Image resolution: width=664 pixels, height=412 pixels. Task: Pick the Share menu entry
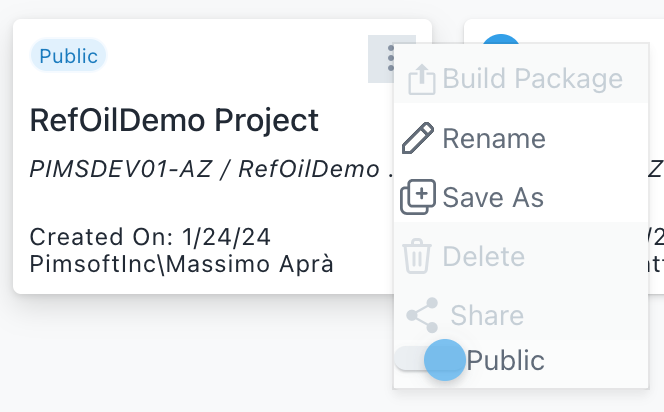tap(487, 316)
